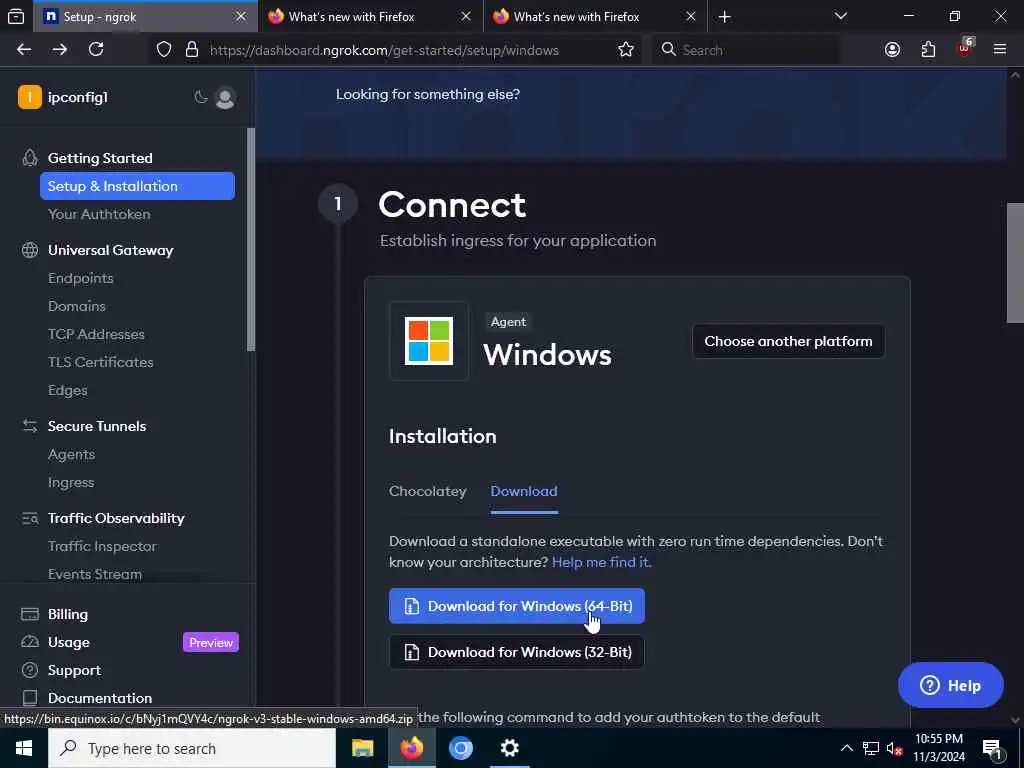Show hidden system tray icons
The width and height of the screenshot is (1024, 768).
point(846,748)
